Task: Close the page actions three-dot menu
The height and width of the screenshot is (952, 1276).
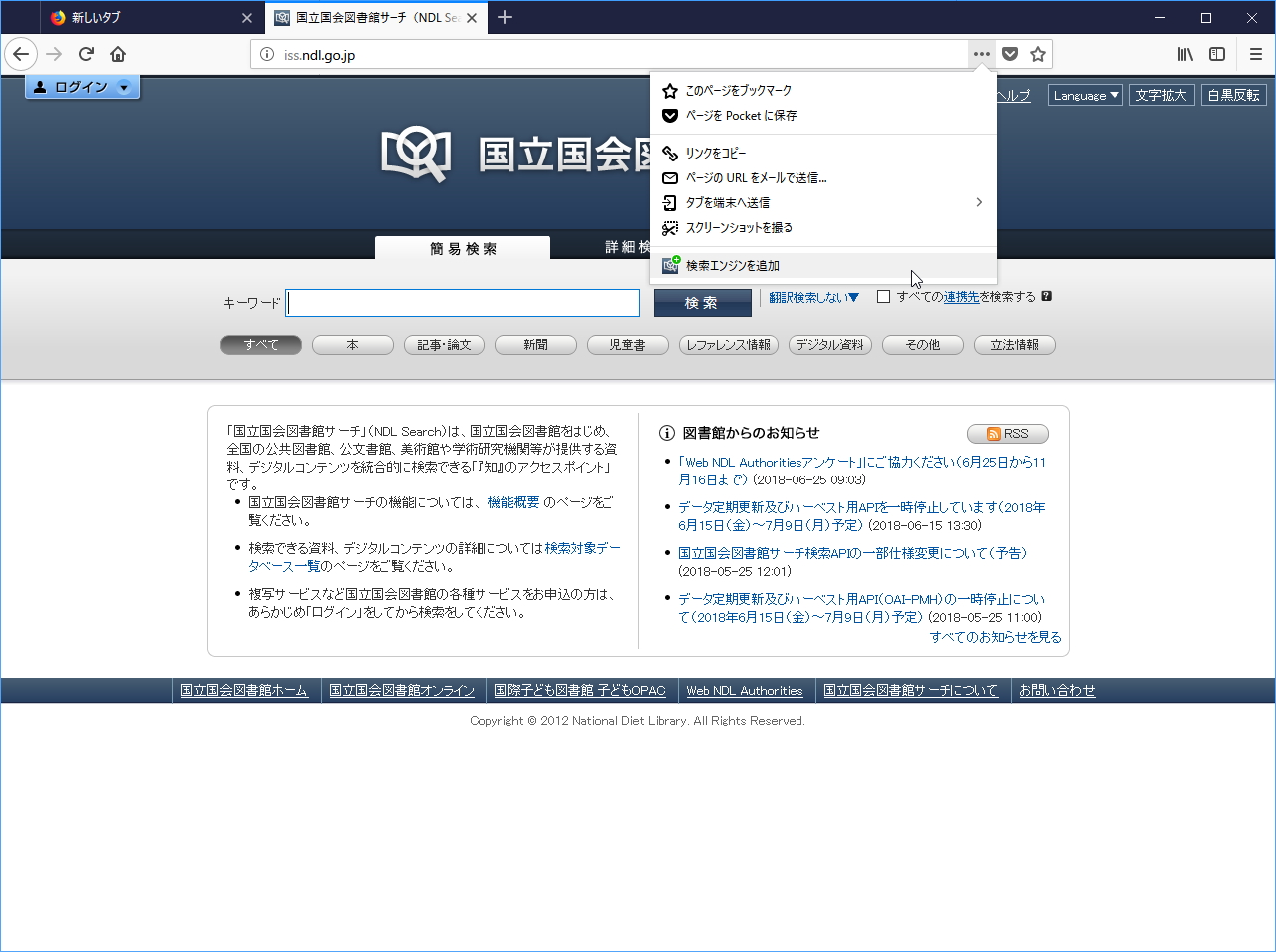Action: pos(982,54)
